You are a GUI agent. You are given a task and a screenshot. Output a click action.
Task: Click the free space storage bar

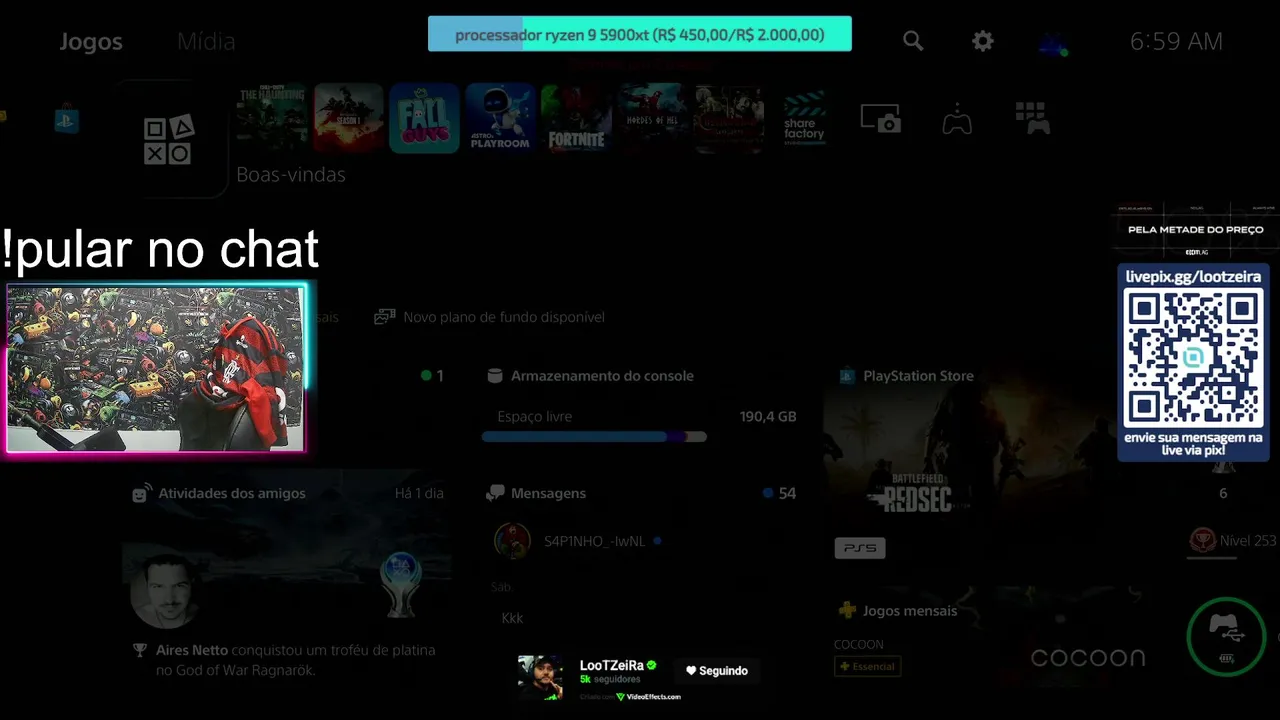[x=594, y=437]
